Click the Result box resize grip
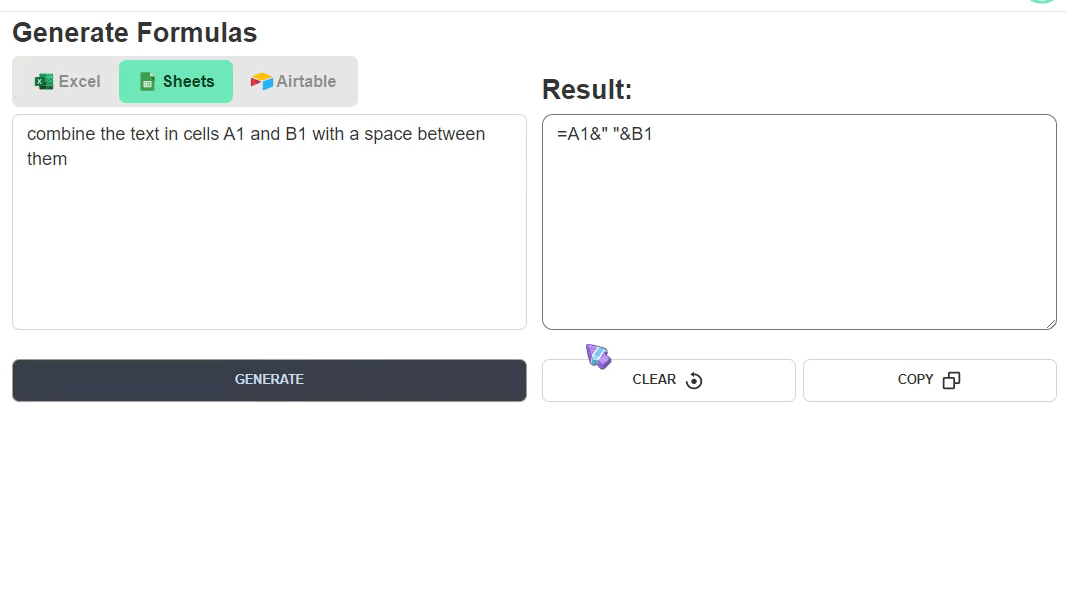Screen dimensions: 1066x600 pos(1051,324)
